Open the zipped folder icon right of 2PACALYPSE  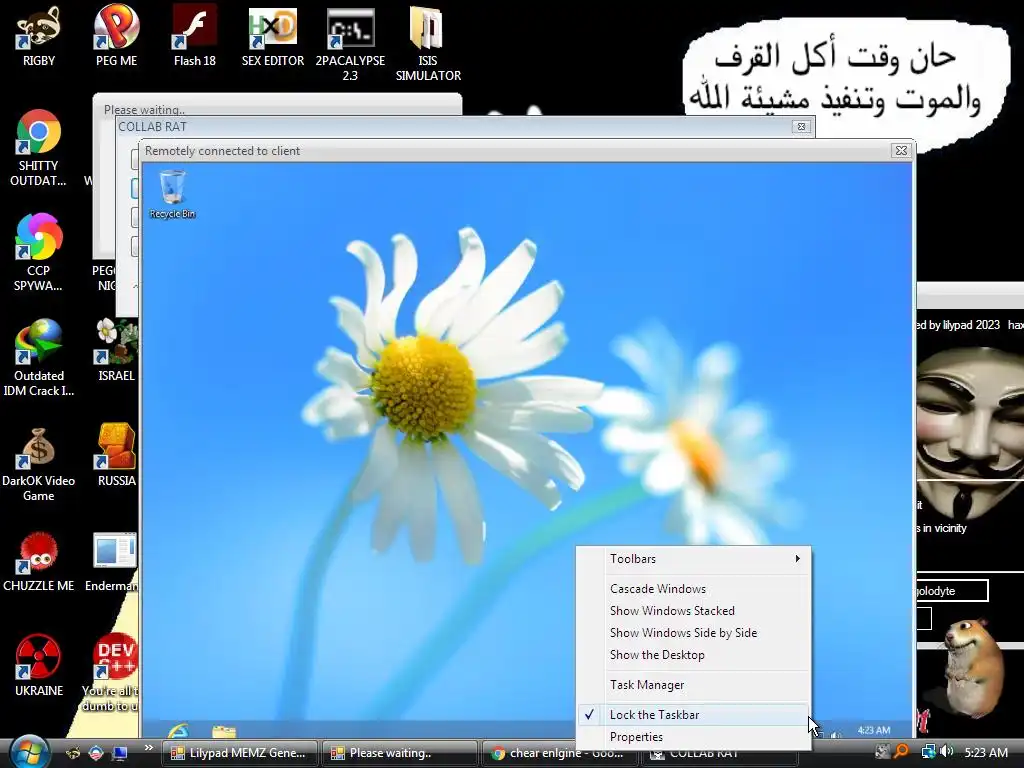(428, 42)
